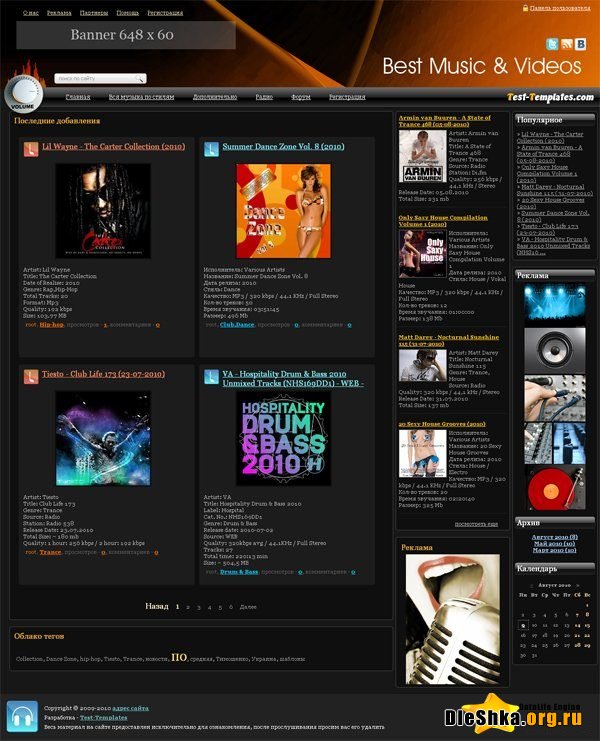This screenshot has width=600, height=741.
Task: Open the Test-Templates footer developer link
Action: (103, 717)
